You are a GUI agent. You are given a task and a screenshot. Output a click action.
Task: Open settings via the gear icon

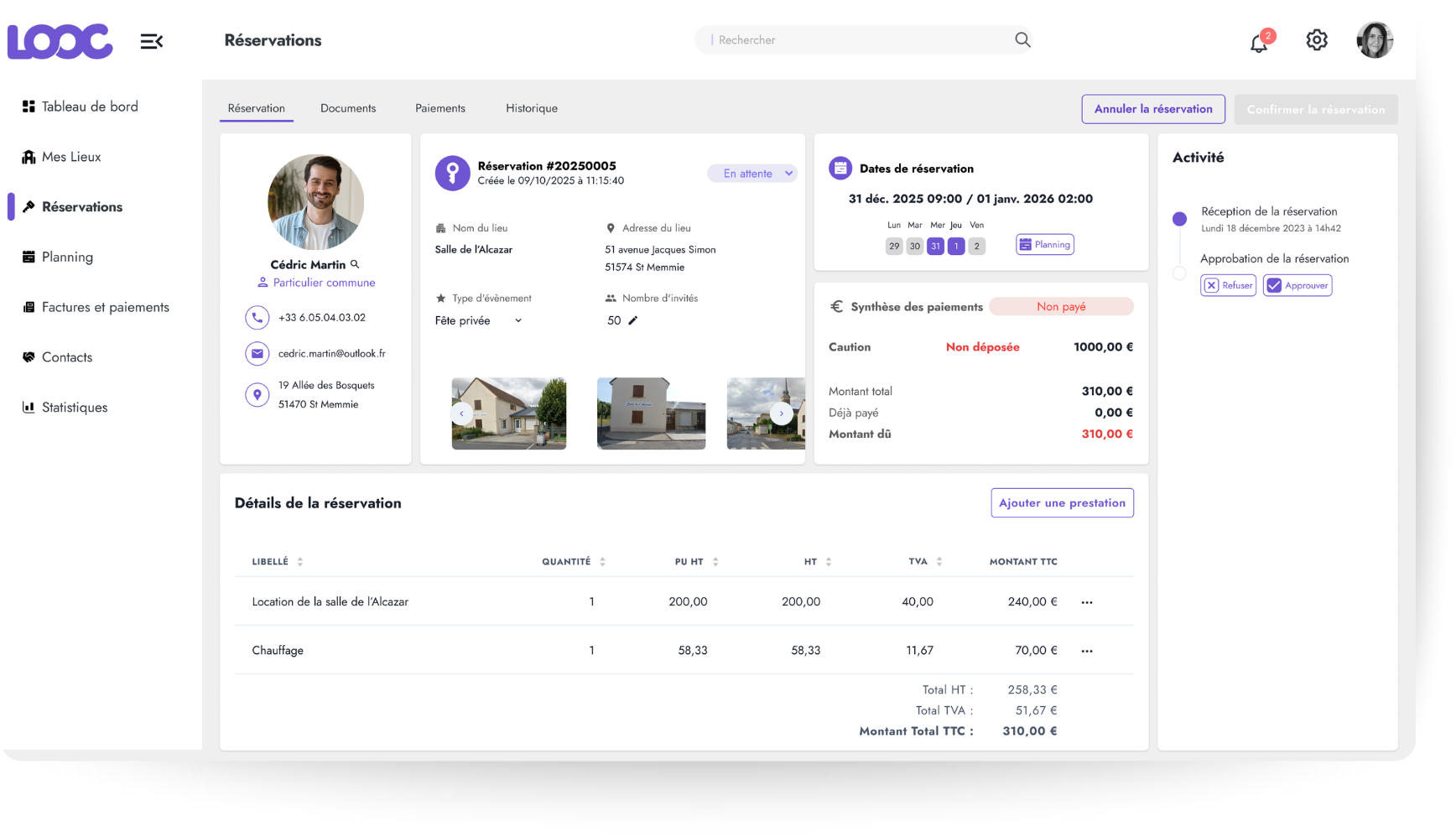(x=1317, y=40)
